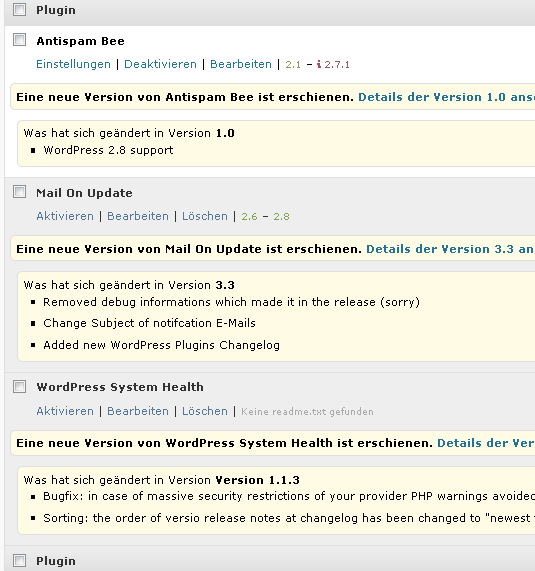Screen dimensions: 535x571
Task: Click the Plugin column header at top
Action: (56, 10)
